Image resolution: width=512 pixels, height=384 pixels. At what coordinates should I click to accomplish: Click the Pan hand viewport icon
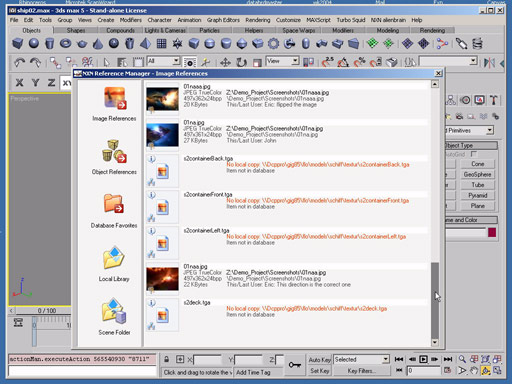tap(474, 371)
